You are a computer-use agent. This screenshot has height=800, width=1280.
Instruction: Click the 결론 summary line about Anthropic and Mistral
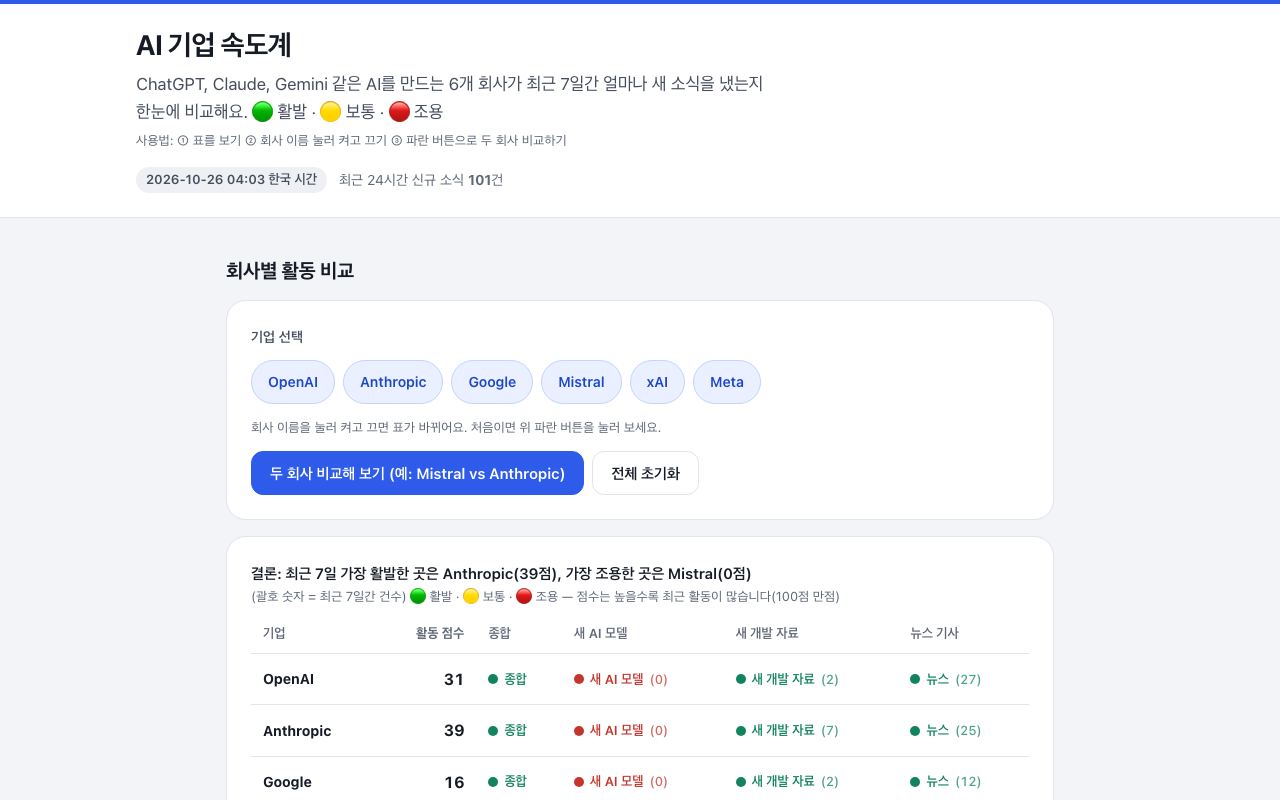(501, 574)
